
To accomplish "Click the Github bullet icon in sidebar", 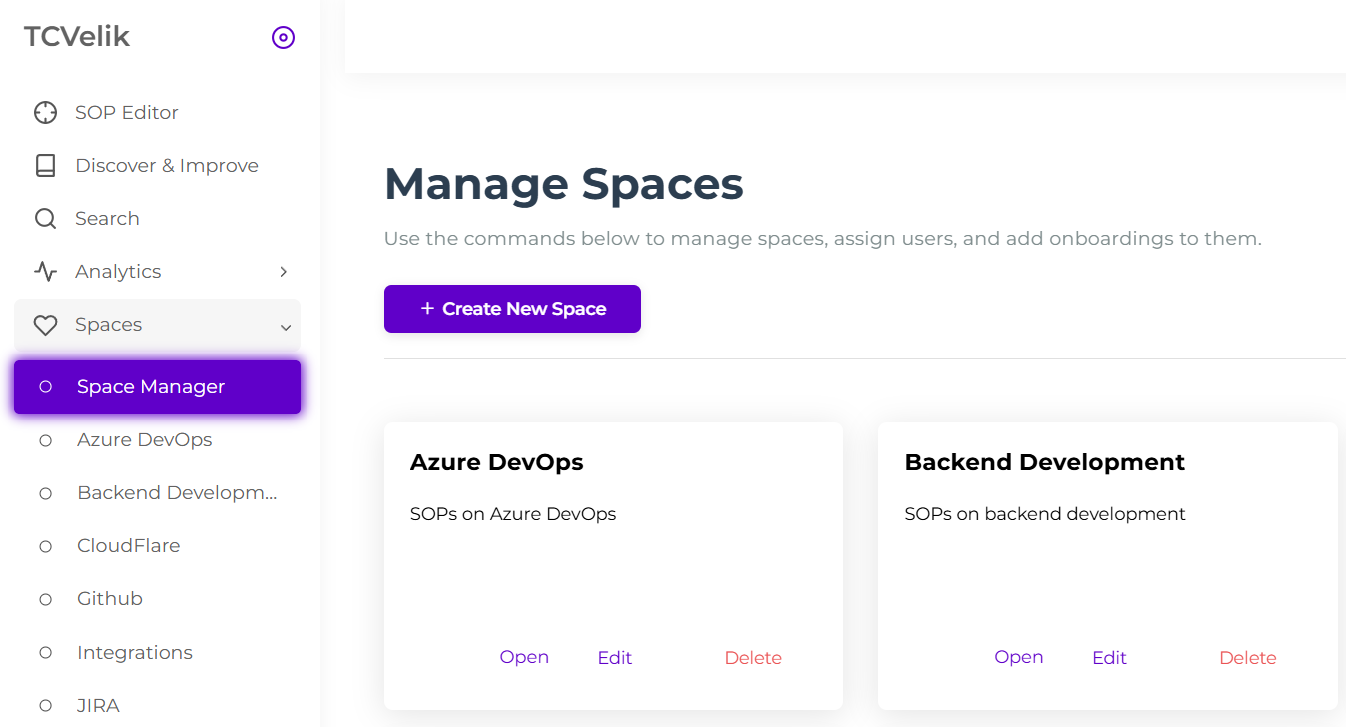I will point(45,599).
